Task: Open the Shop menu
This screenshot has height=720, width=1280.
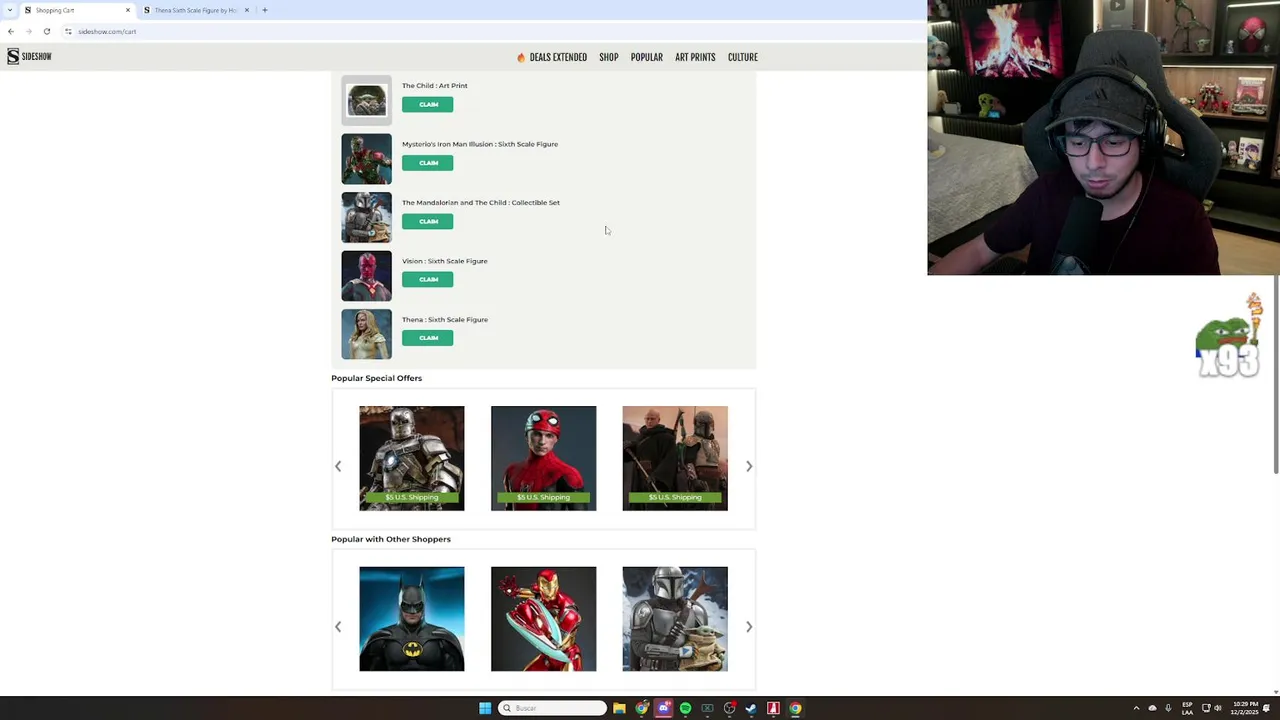Action: click(609, 57)
